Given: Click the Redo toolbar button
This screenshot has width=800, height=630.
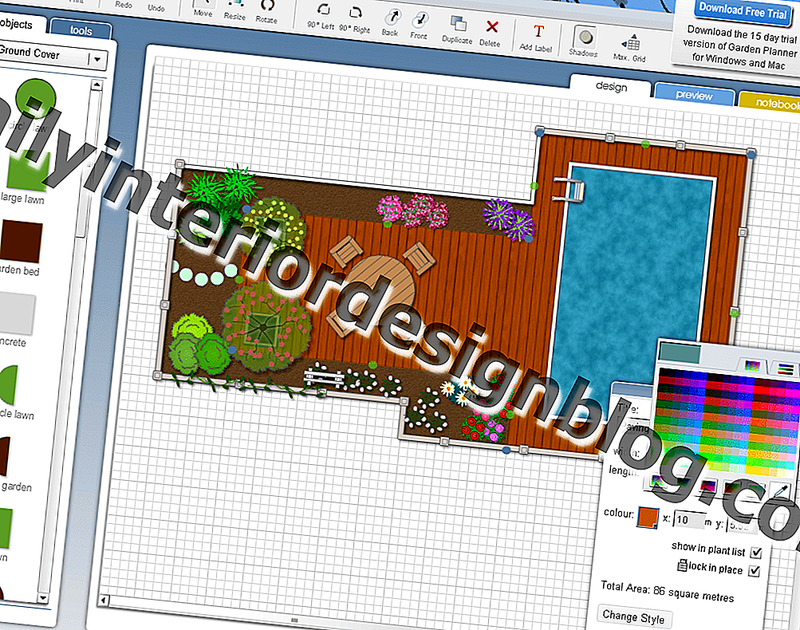Looking at the screenshot, I should point(123,5).
